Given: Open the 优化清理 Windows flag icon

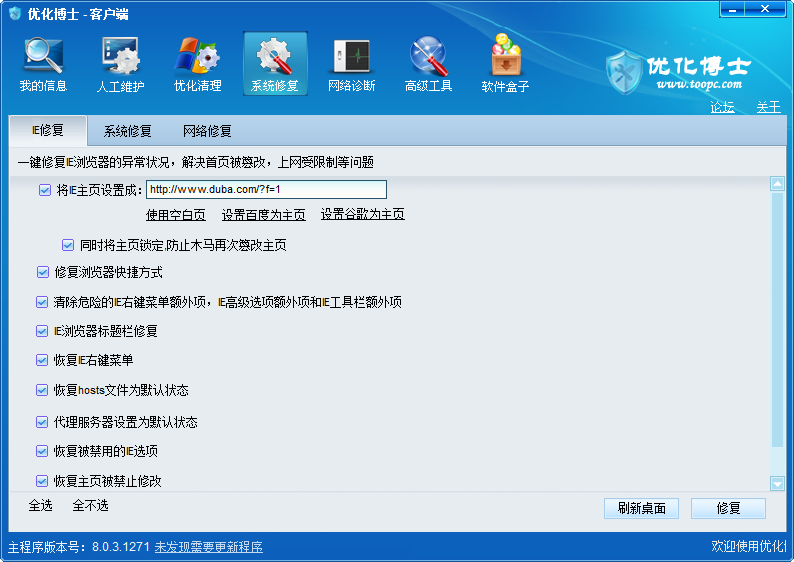Looking at the screenshot, I should click(197, 56).
